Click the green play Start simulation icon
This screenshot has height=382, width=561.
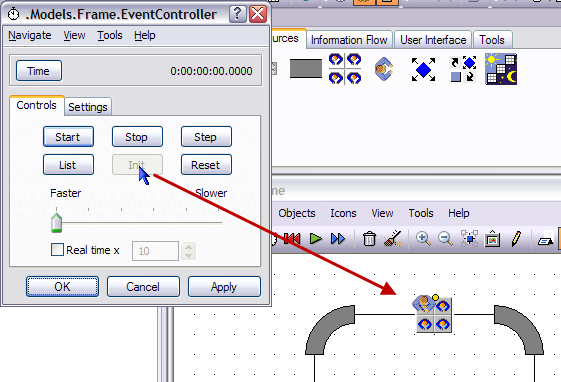coord(315,239)
